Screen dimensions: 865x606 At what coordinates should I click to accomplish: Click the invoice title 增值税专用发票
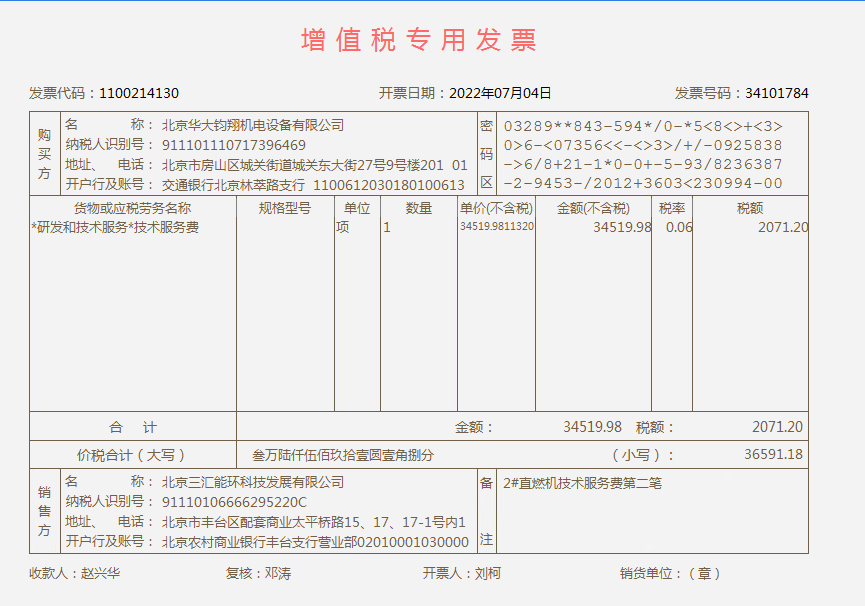coord(419,40)
